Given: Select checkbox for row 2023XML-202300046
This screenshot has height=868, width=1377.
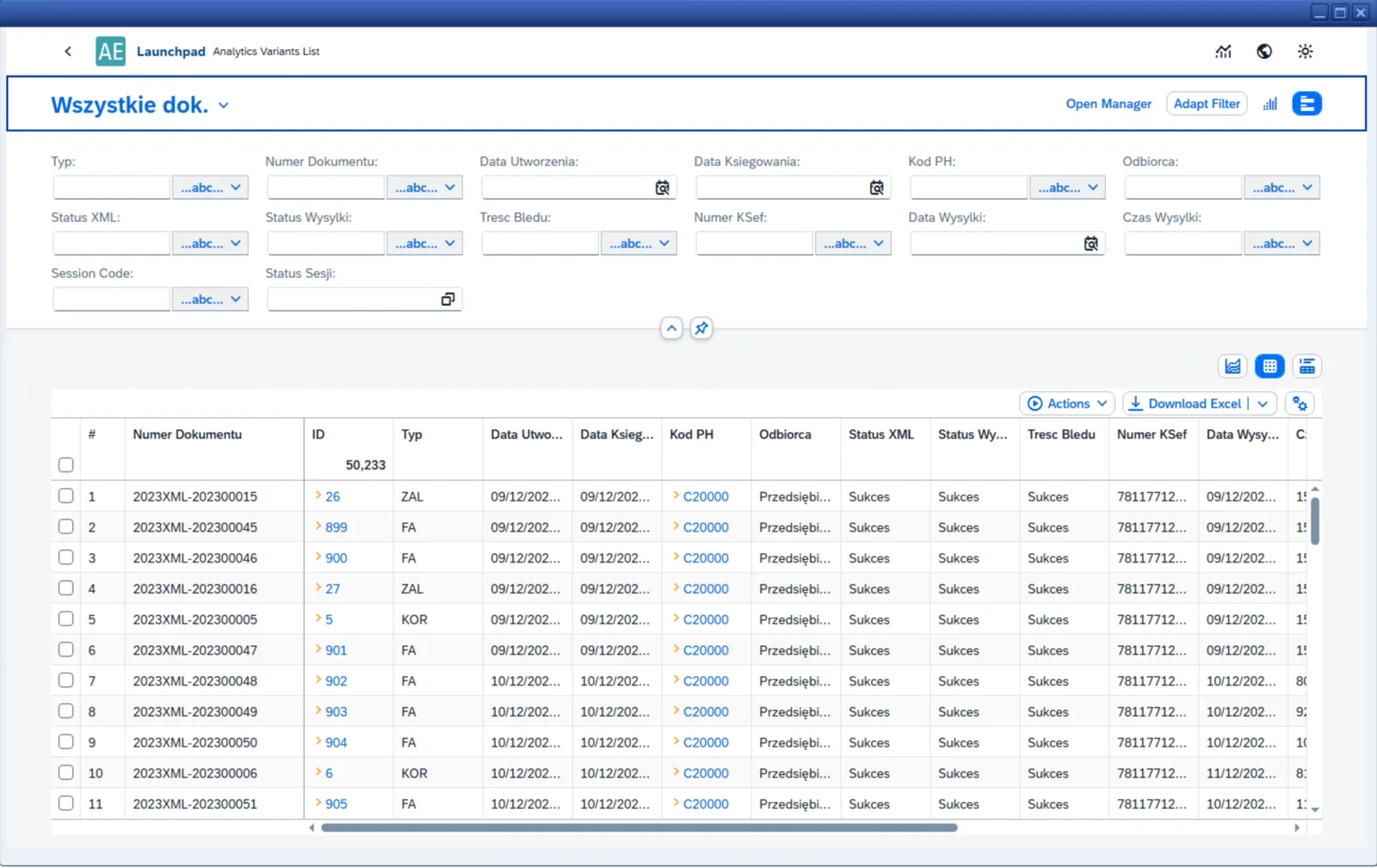Looking at the screenshot, I should tap(66, 557).
